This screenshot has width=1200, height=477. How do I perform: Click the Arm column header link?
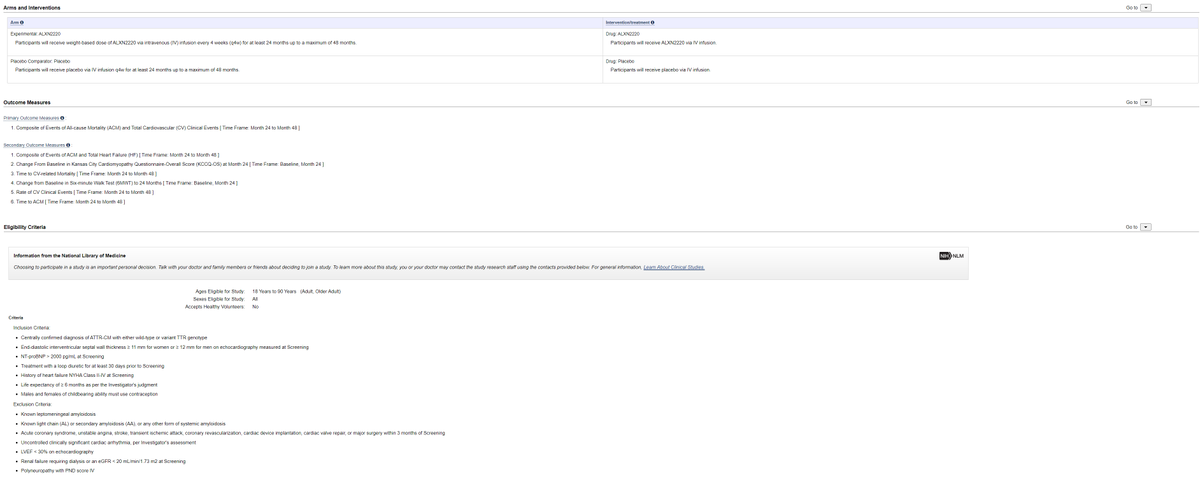(14, 22)
